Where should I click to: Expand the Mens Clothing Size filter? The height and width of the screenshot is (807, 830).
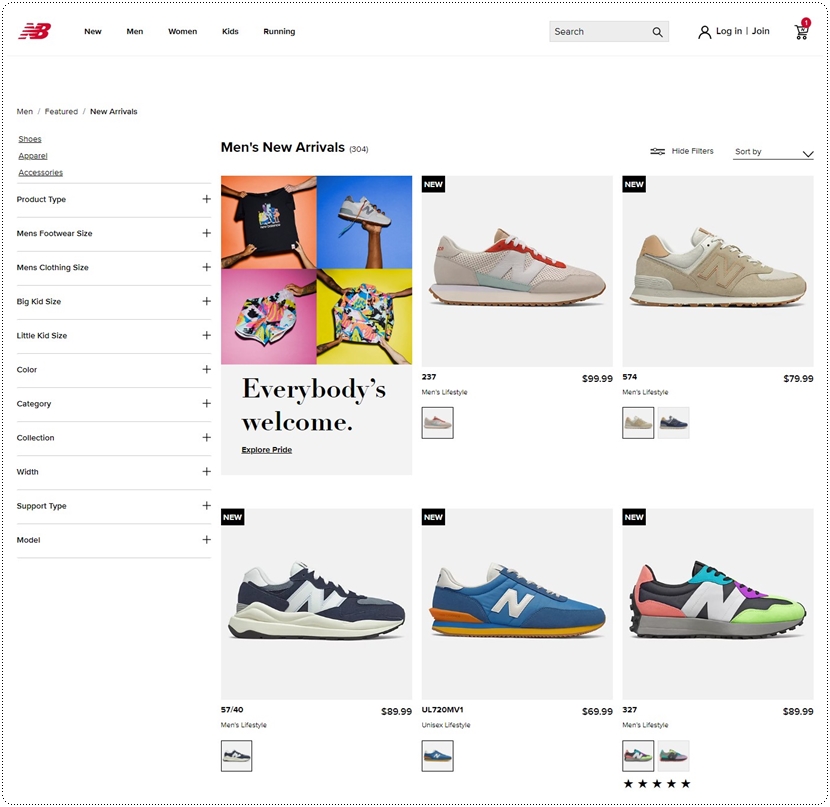pos(114,267)
